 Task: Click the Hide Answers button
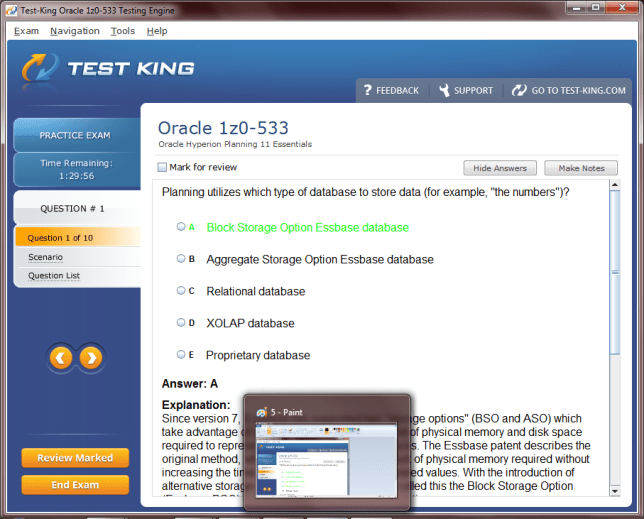tap(500, 168)
